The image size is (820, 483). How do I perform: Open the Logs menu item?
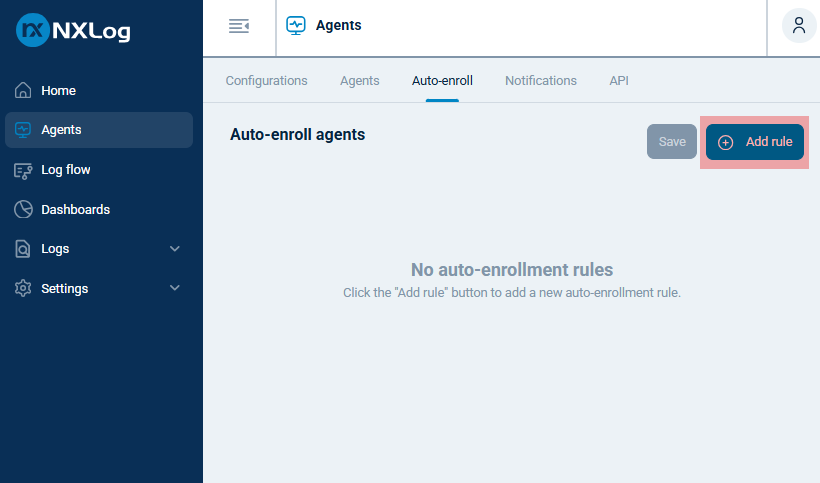(x=98, y=249)
